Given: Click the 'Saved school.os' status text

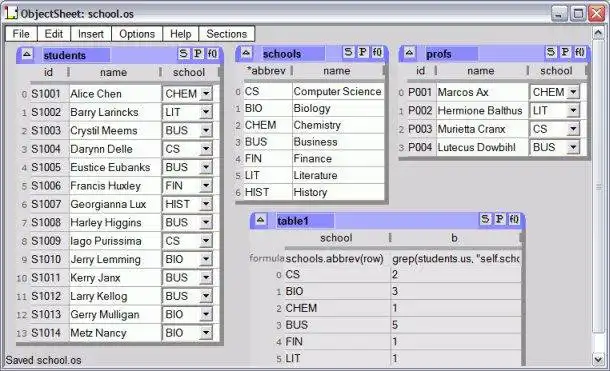Looking at the screenshot, I should (x=44, y=360).
